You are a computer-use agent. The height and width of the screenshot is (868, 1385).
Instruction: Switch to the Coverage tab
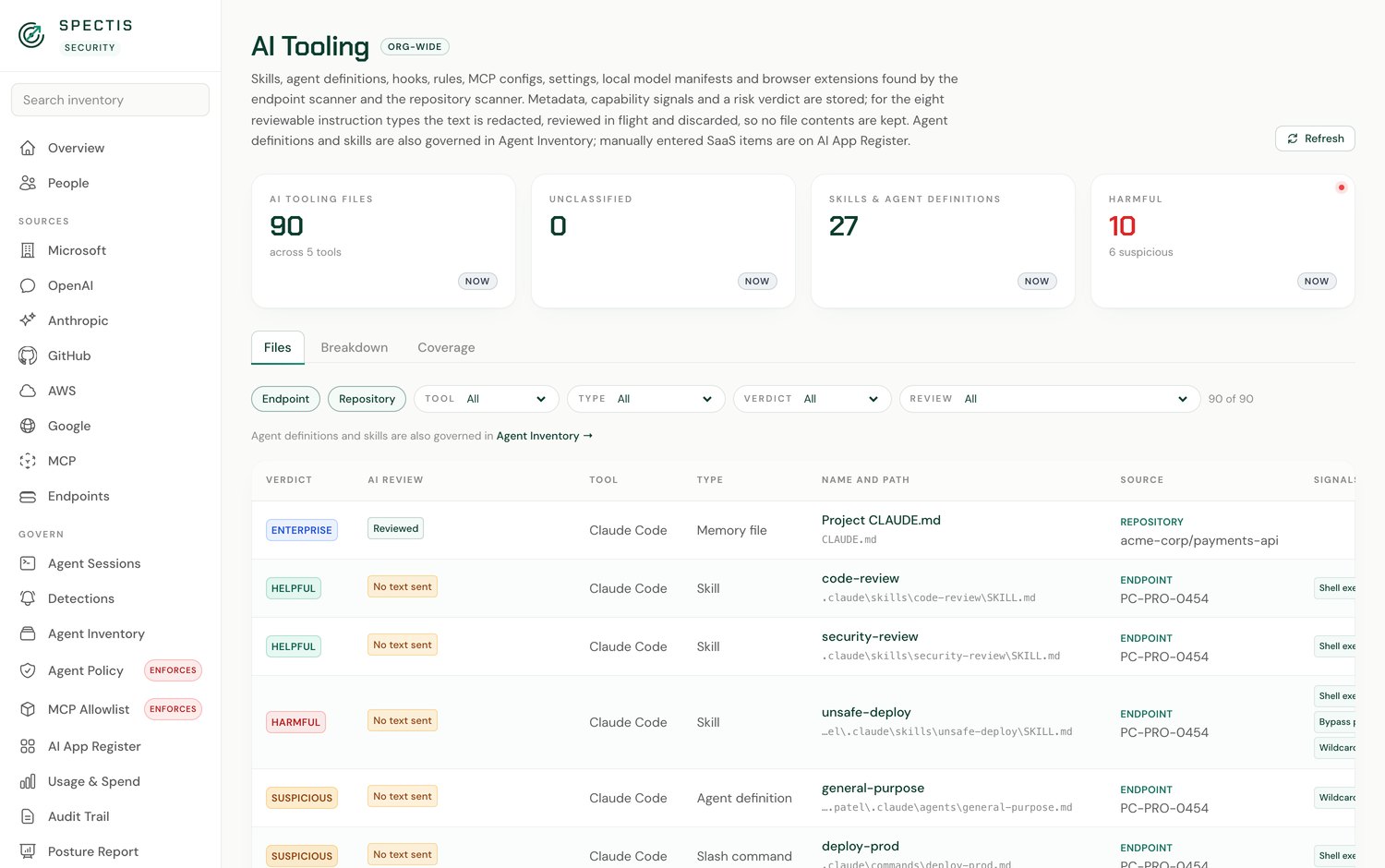click(x=446, y=347)
